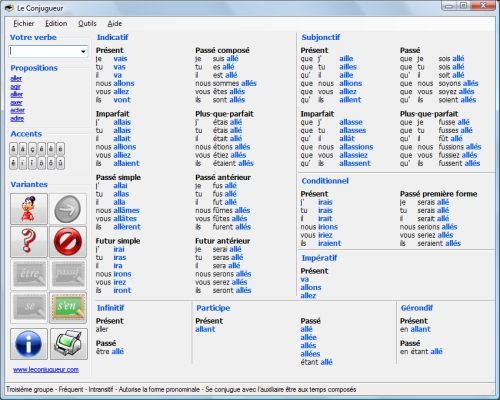Click 'en allant' under Gérondif Présent
This screenshot has height=400, width=500.
click(x=415, y=329)
